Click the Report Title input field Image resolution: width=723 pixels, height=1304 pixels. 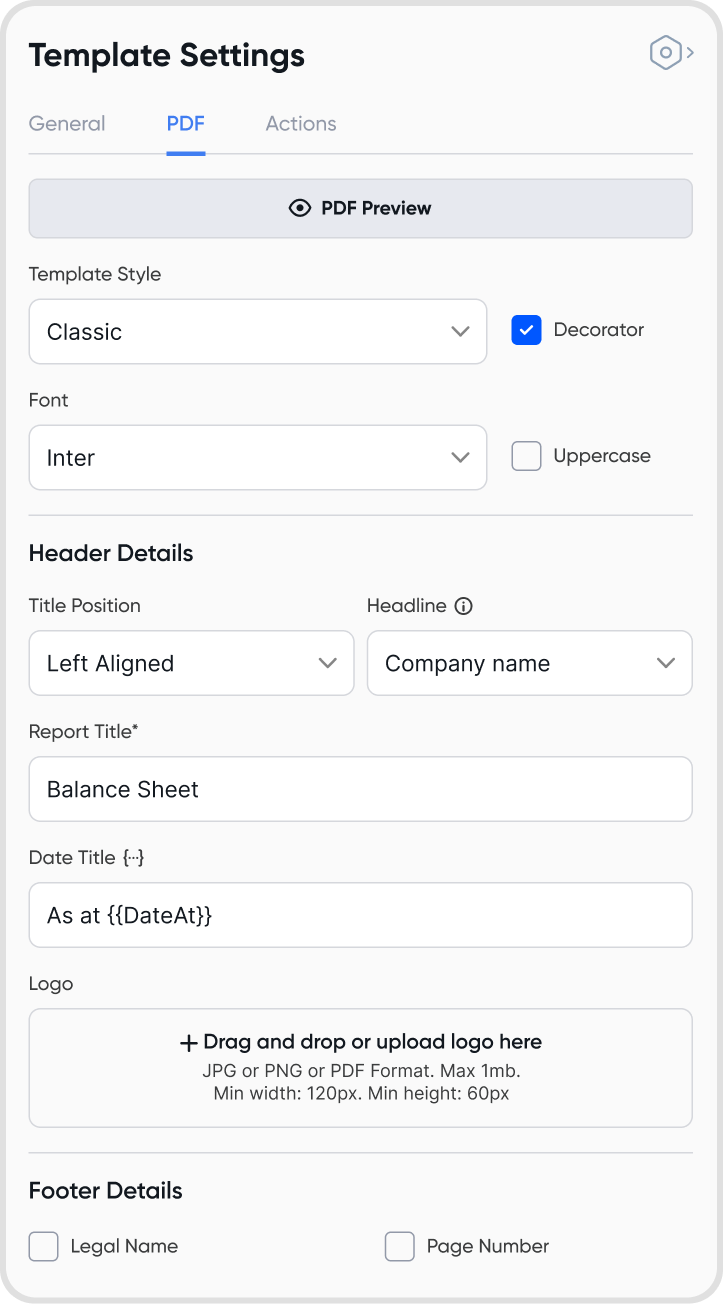click(360, 789)
